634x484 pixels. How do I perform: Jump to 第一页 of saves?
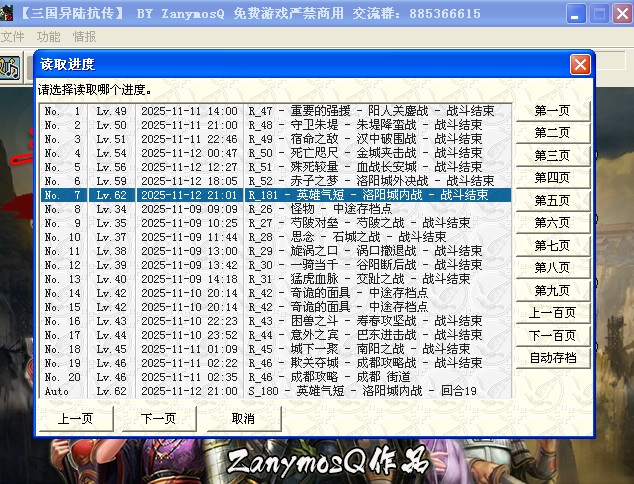tap(552, 110)
